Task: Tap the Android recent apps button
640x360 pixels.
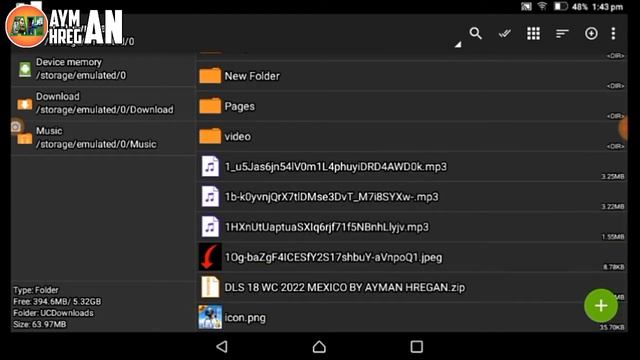Action: tap(416, 347)
